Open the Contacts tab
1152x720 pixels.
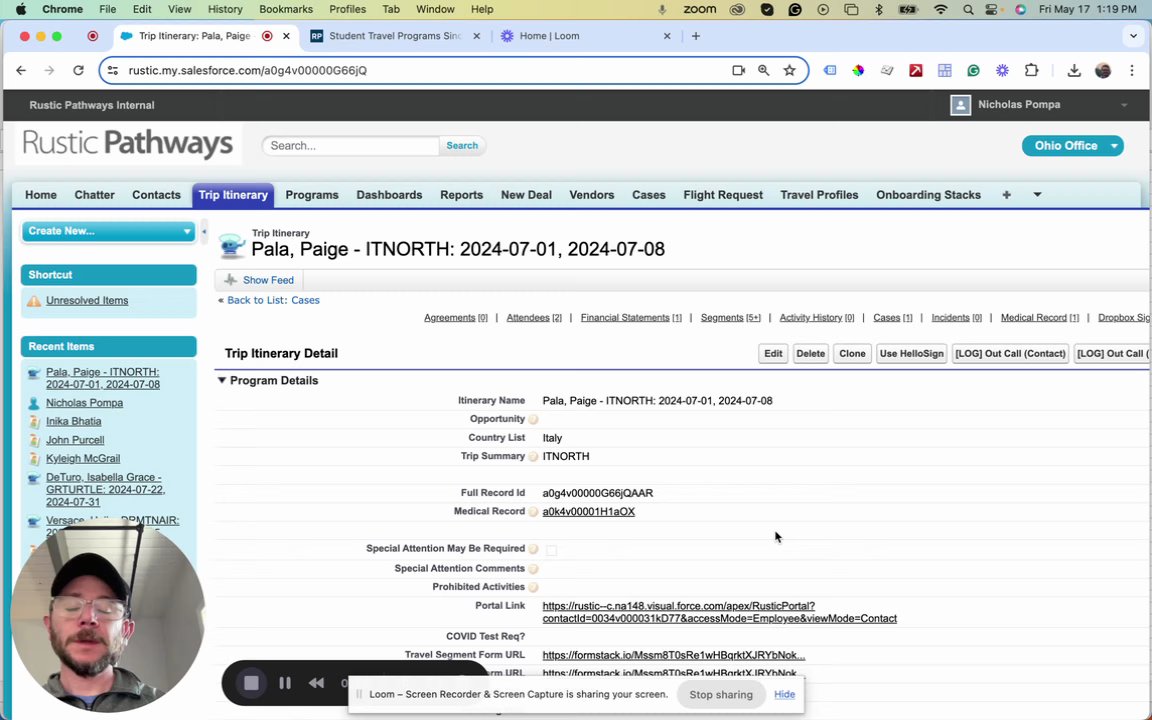tap(156, 195)
